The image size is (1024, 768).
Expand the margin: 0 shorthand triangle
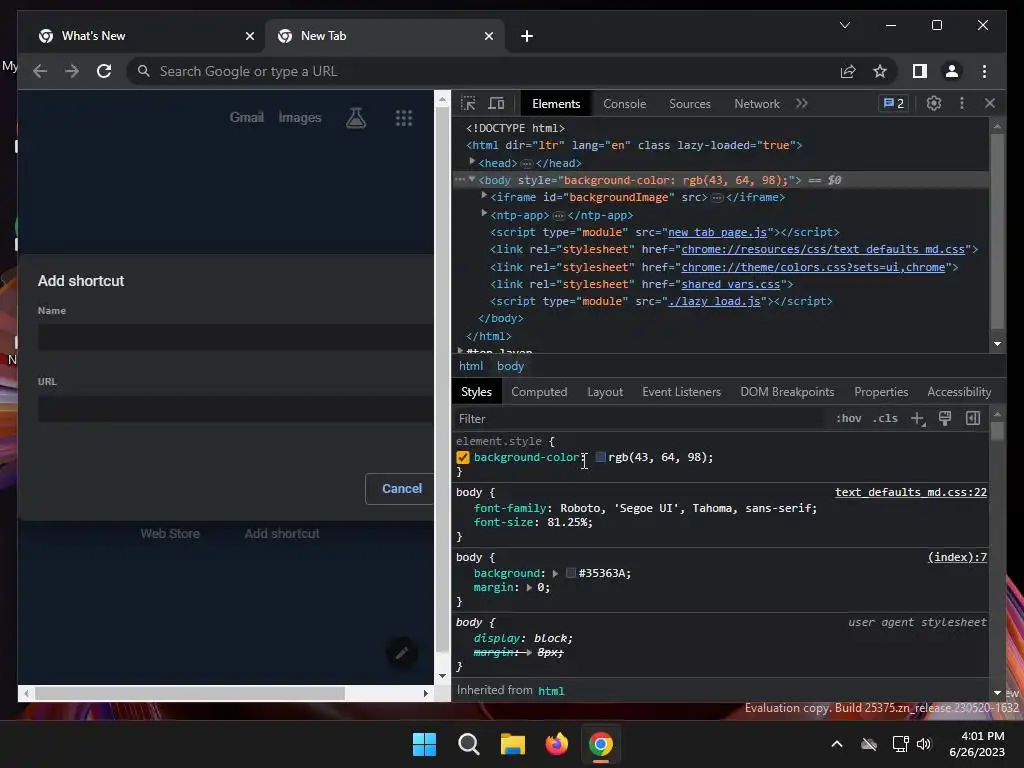point(529,587)
